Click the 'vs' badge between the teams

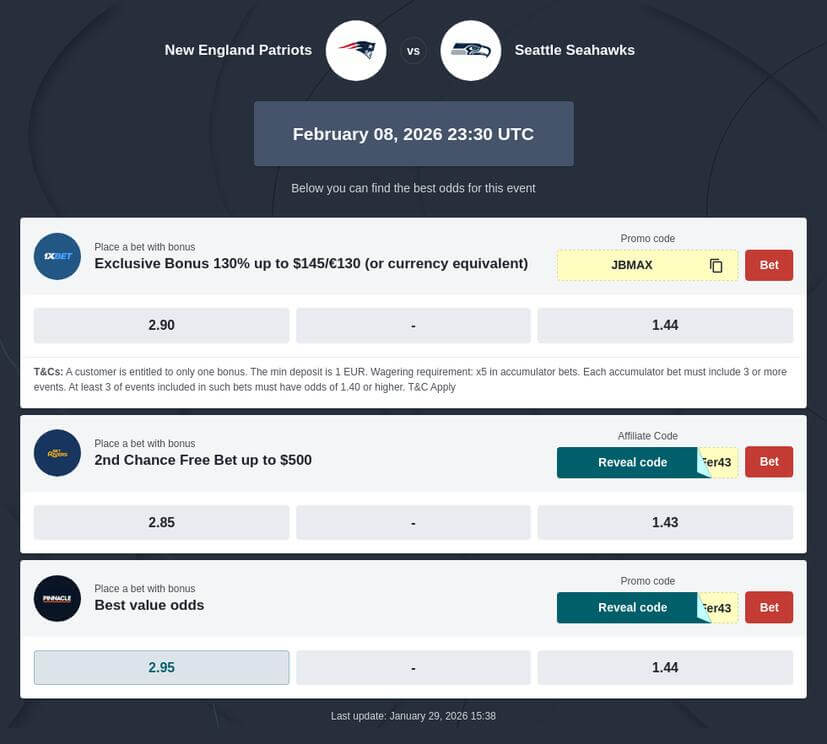(x=413, y=50)
